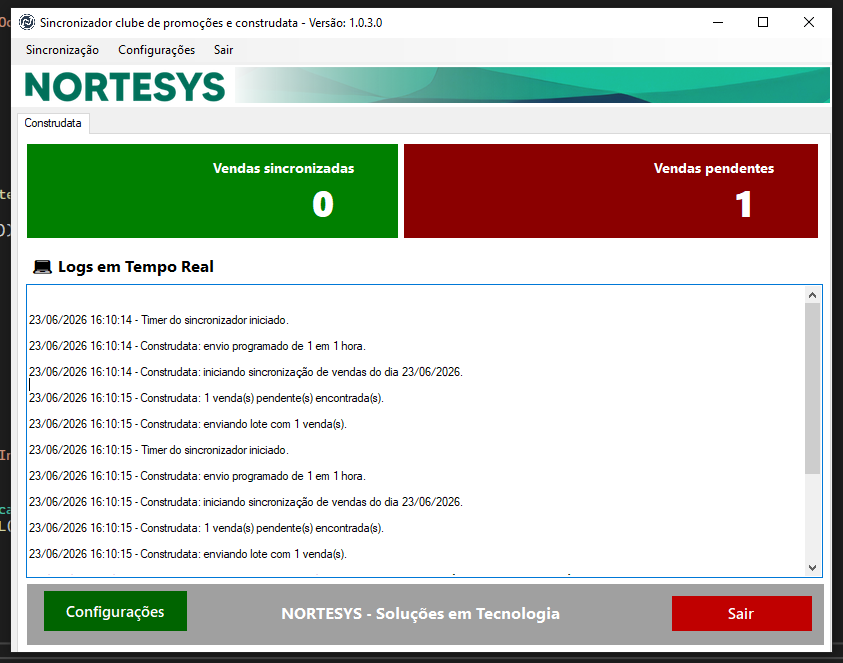Open the Configurações menu
The height and width of the screenshot is (663, 843).
tap(156, 50)
